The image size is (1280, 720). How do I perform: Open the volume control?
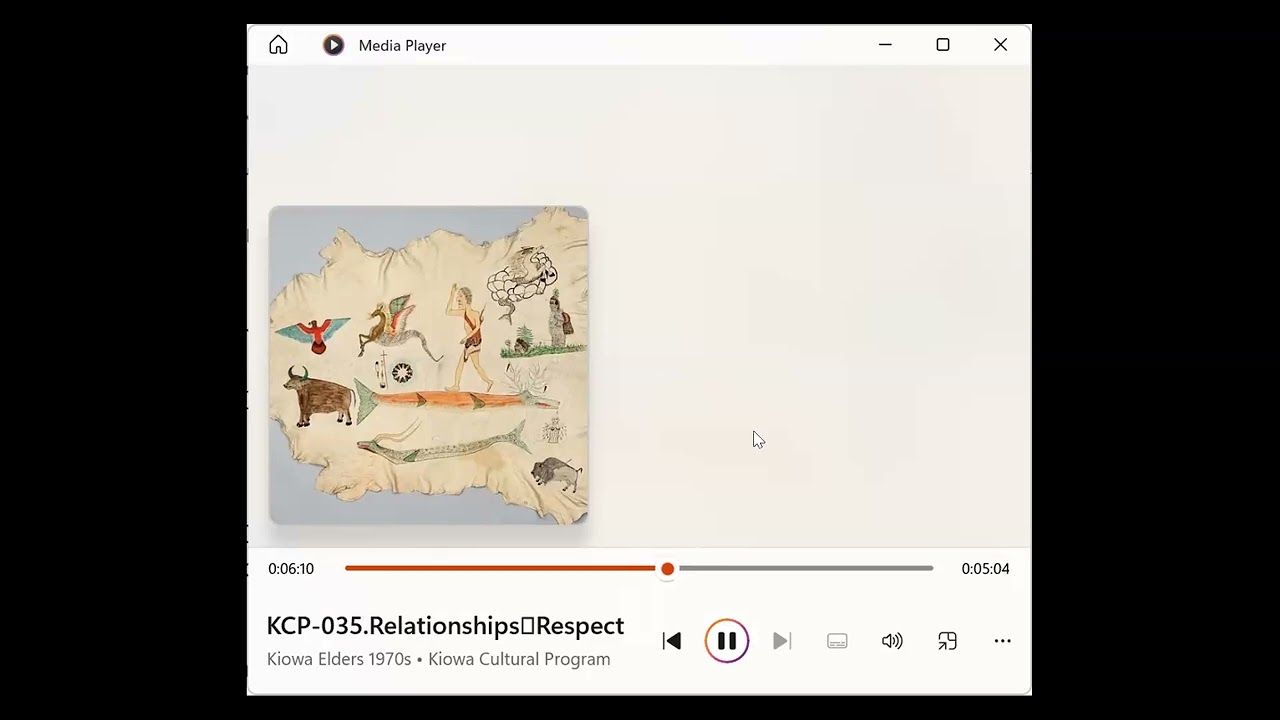pyautogui.click(x=892, y=641)
